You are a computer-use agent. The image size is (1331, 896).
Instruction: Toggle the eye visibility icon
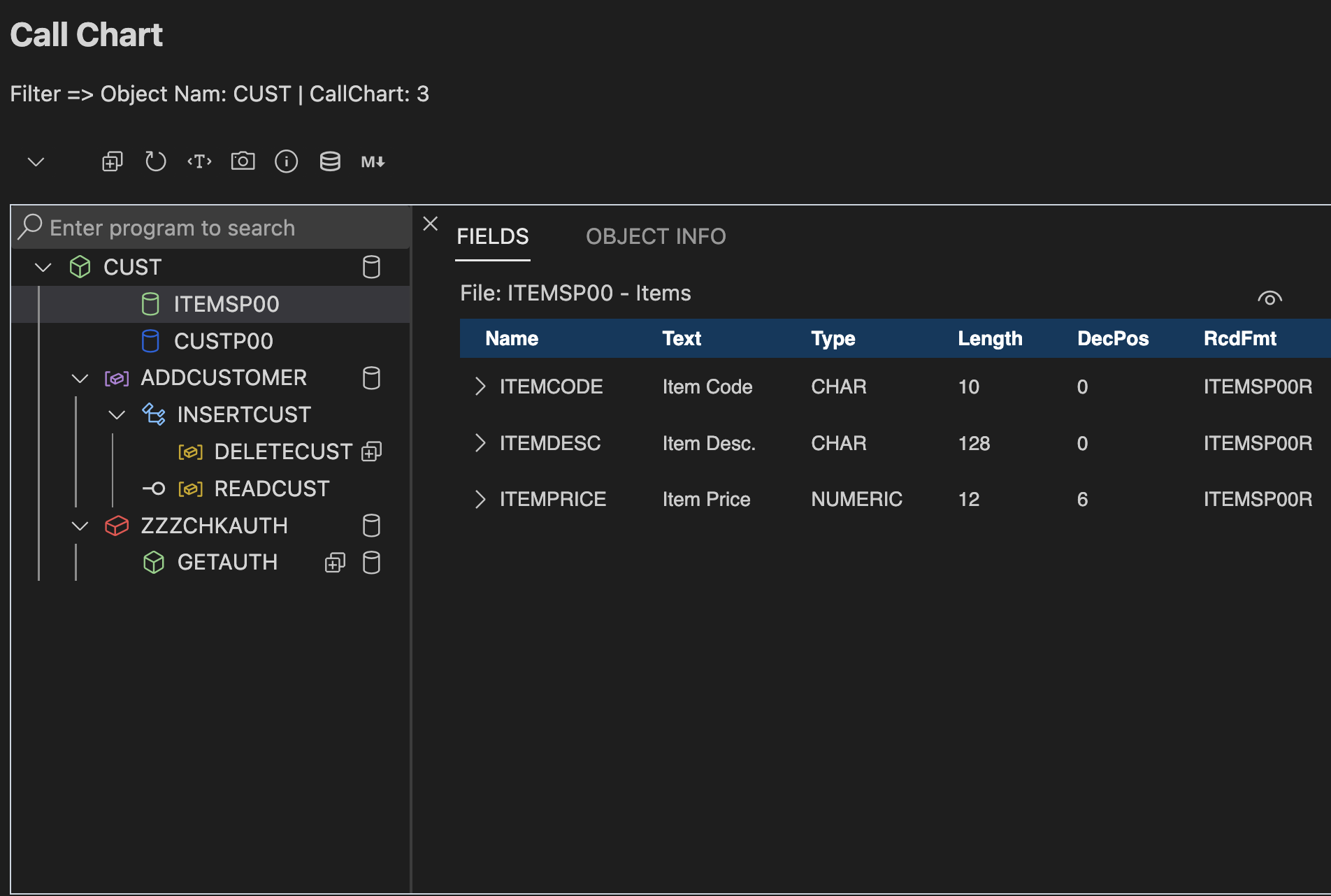click(x=1269, y=298)
